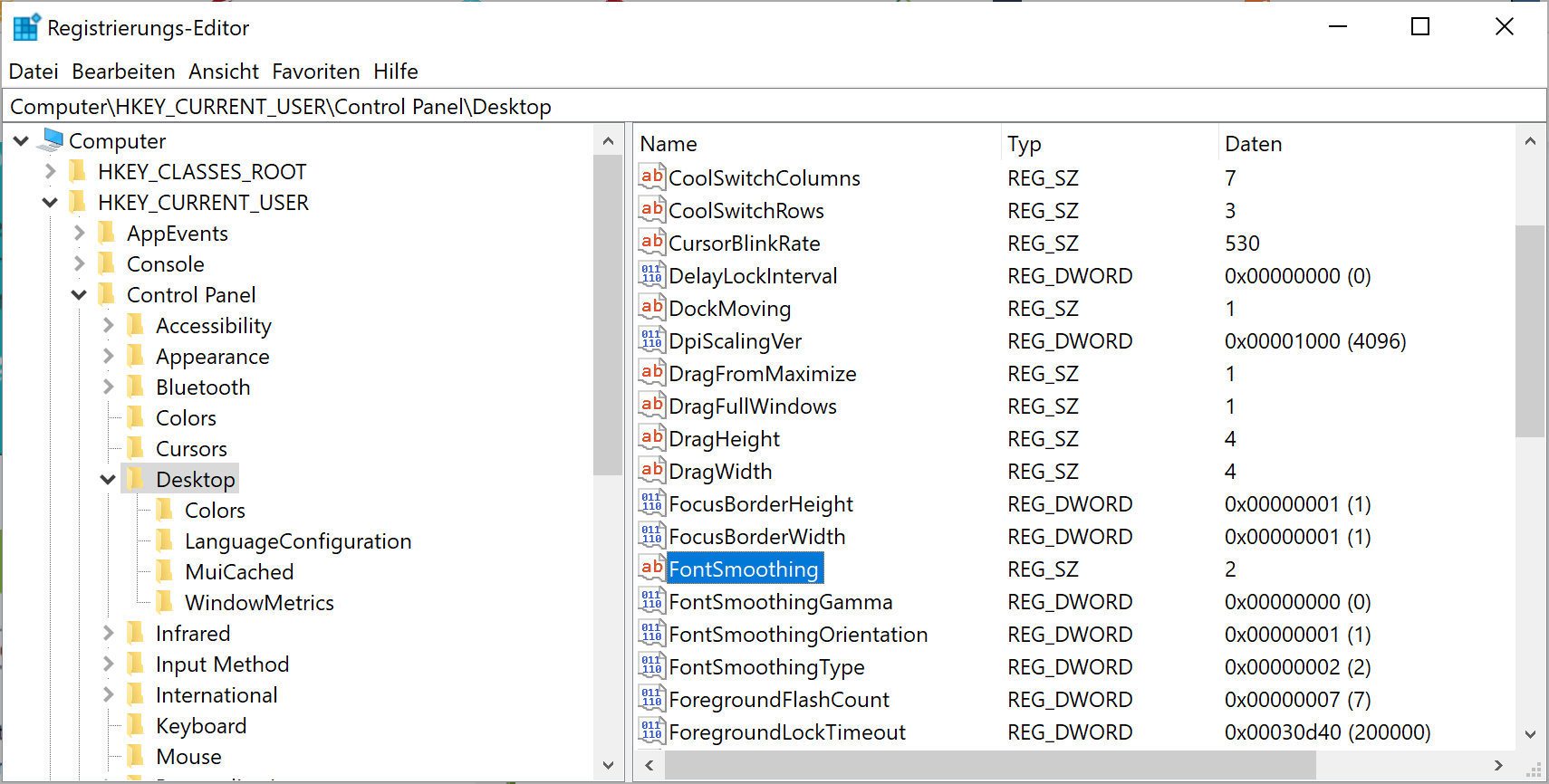Sort values by the Name column header

pos(817,143)
